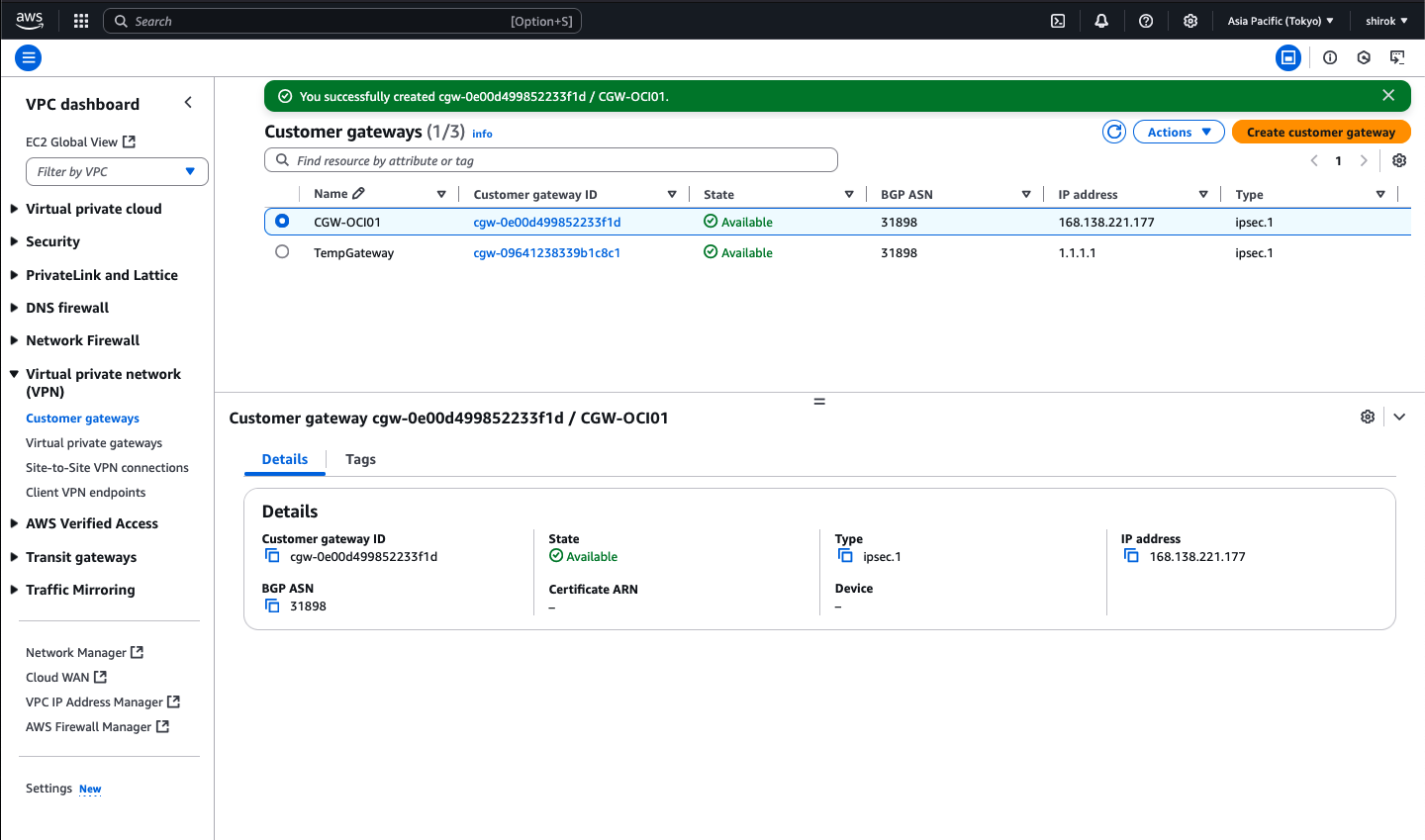
Task: Expand the Transit gateways section
Action: point(14,557)
